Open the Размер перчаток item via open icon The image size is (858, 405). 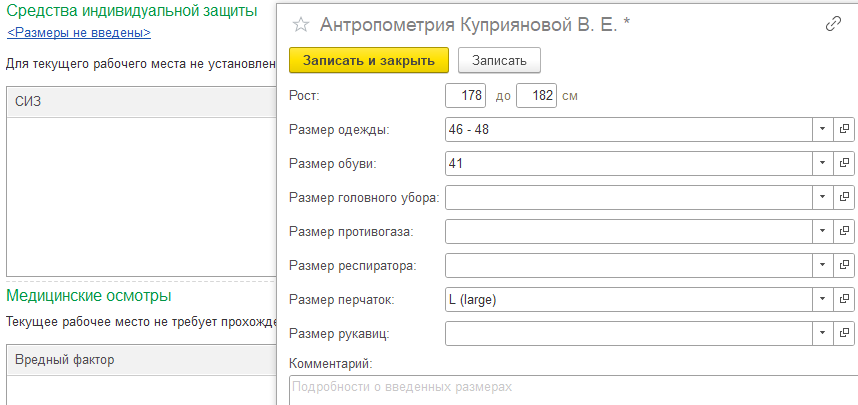[x=844, y=299]
